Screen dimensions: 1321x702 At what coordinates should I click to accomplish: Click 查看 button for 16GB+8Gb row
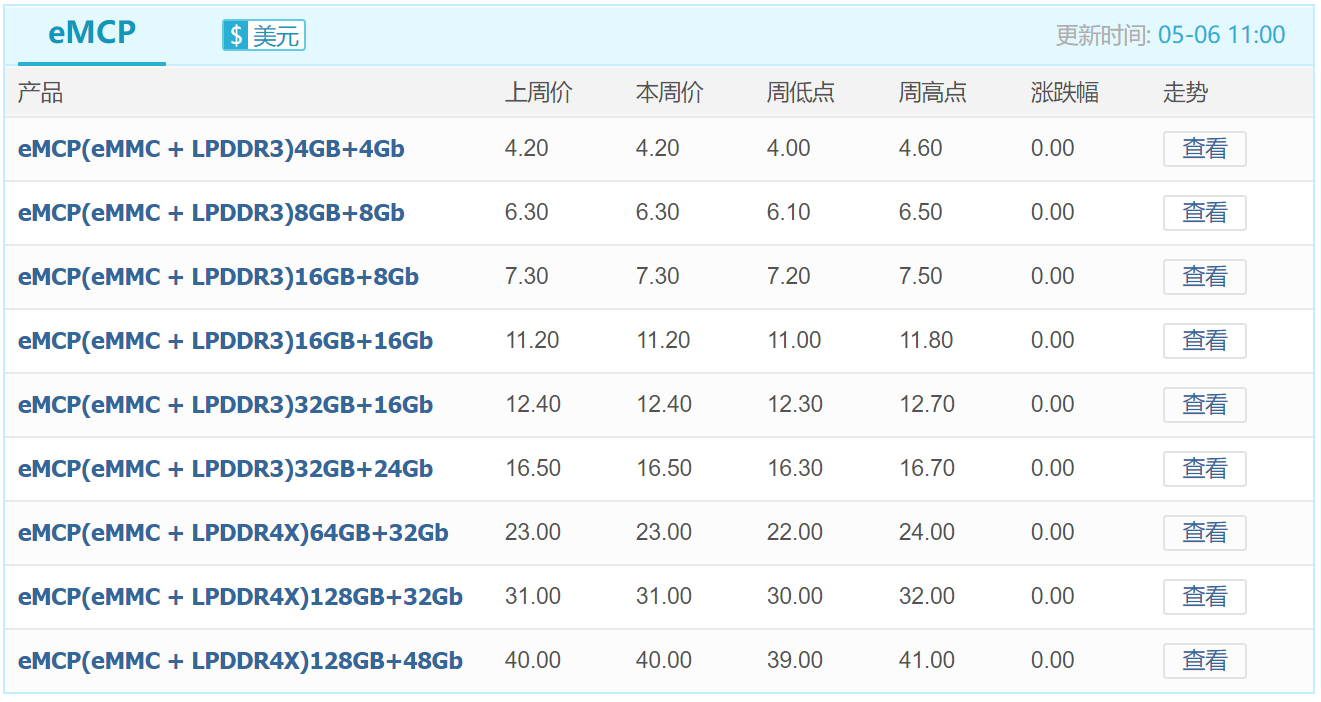coord(1204,277)
